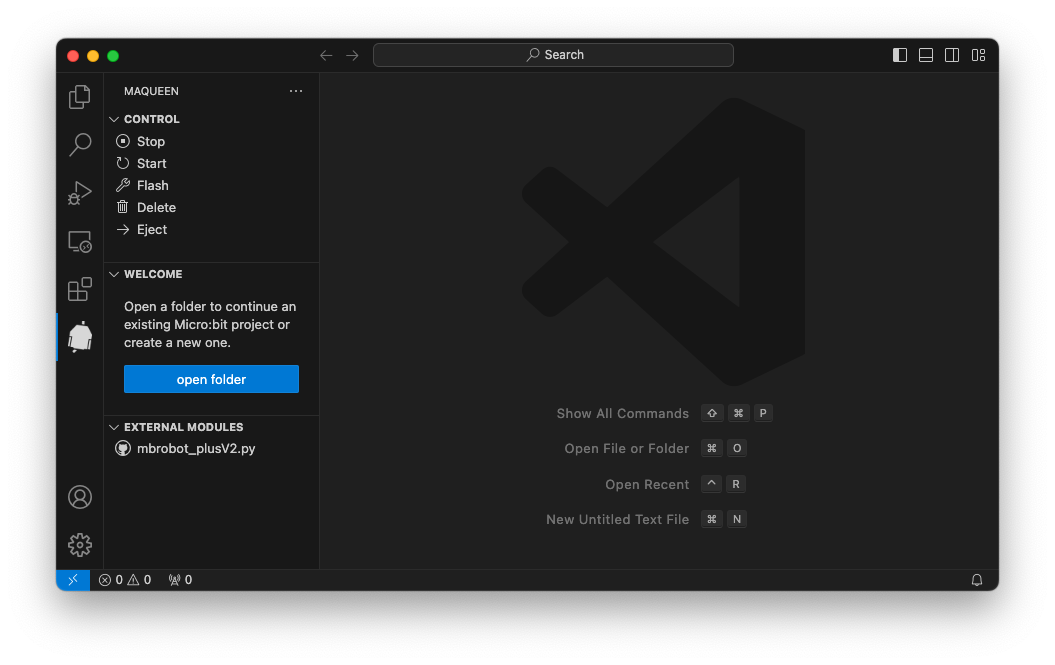Go forward with the right arrow

coord(352,55)
